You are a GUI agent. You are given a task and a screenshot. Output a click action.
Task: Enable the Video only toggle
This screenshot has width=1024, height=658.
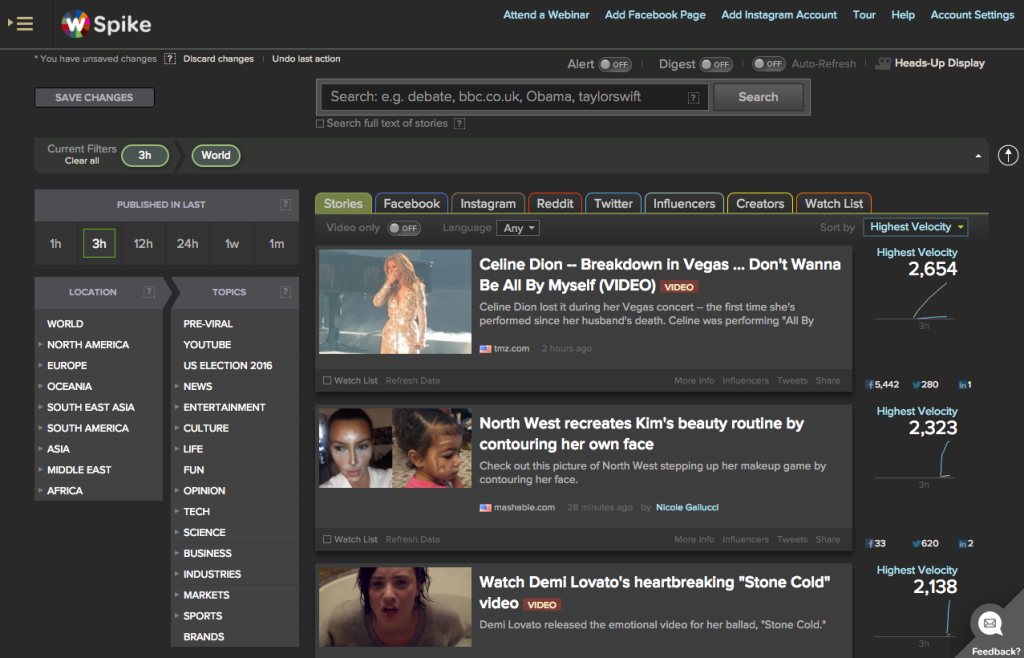pos(403,228)
